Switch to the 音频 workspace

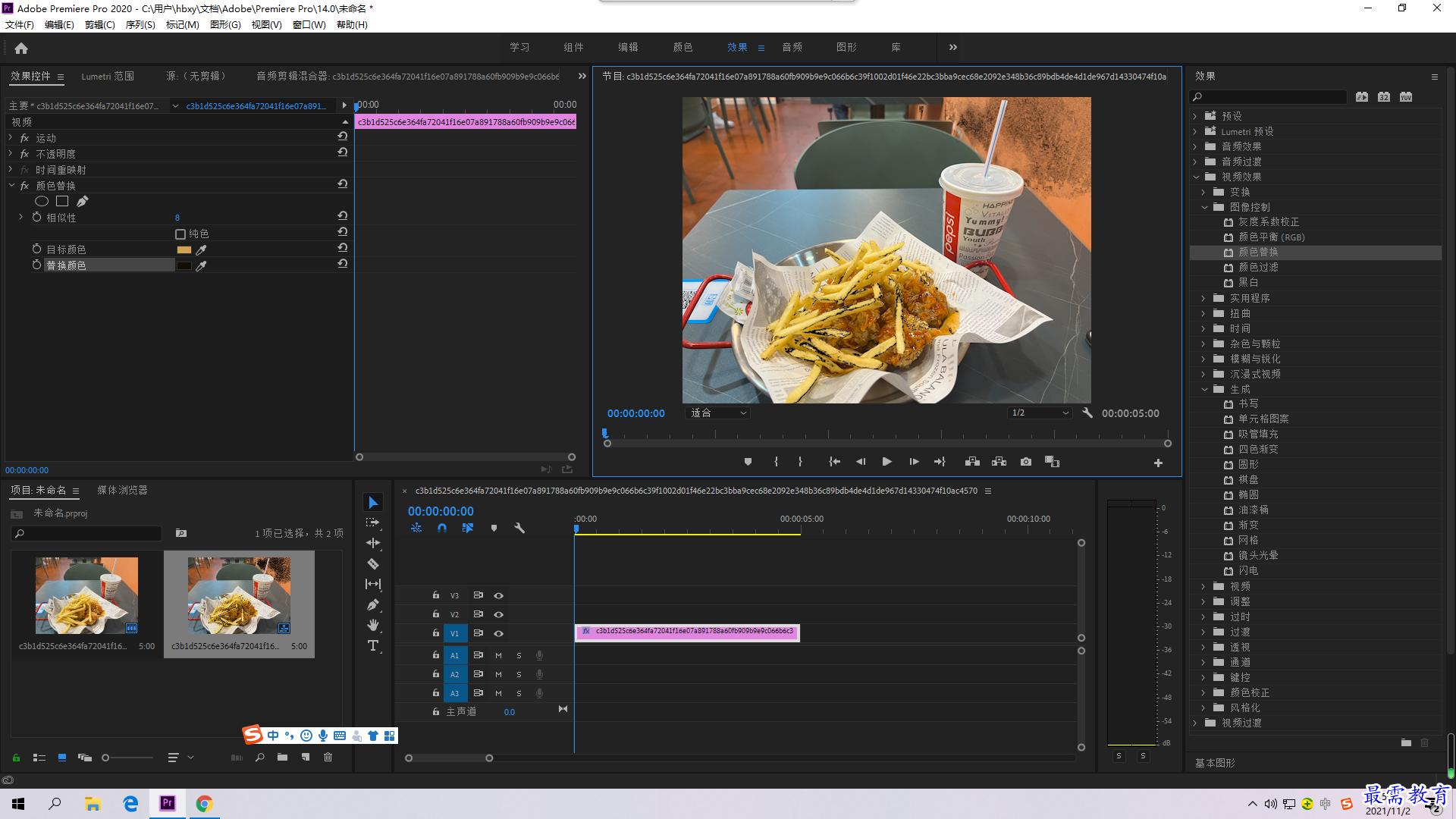click(792, 47)
